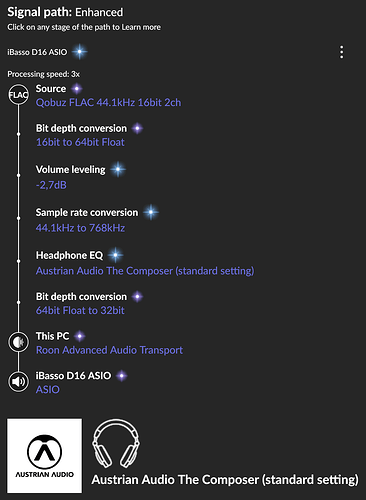Click the iBasso D16 ASIO output speaker icon
Screen dimensions: 366x500
click(18, 381)
